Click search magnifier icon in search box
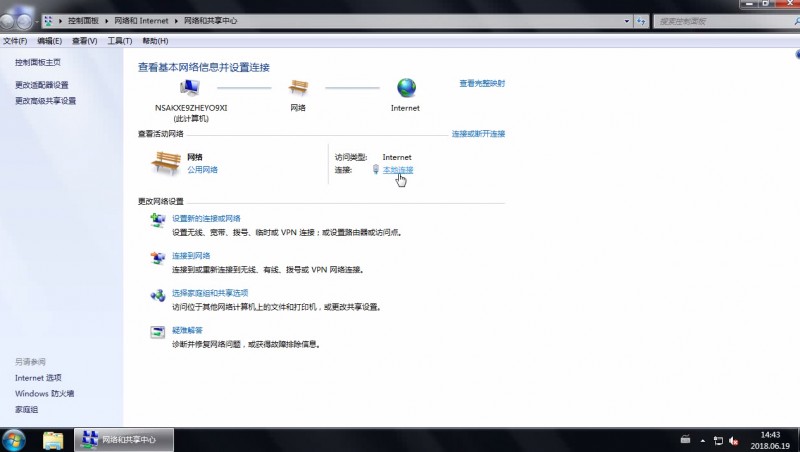 797,21
